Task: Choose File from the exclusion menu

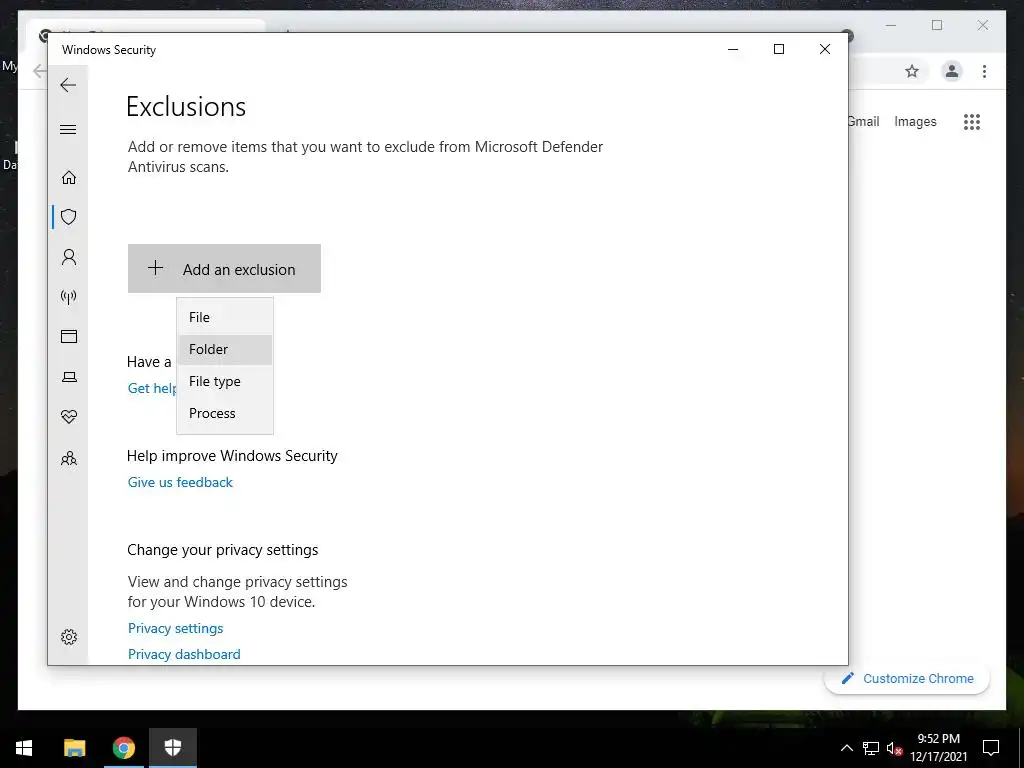Action: 225,317
